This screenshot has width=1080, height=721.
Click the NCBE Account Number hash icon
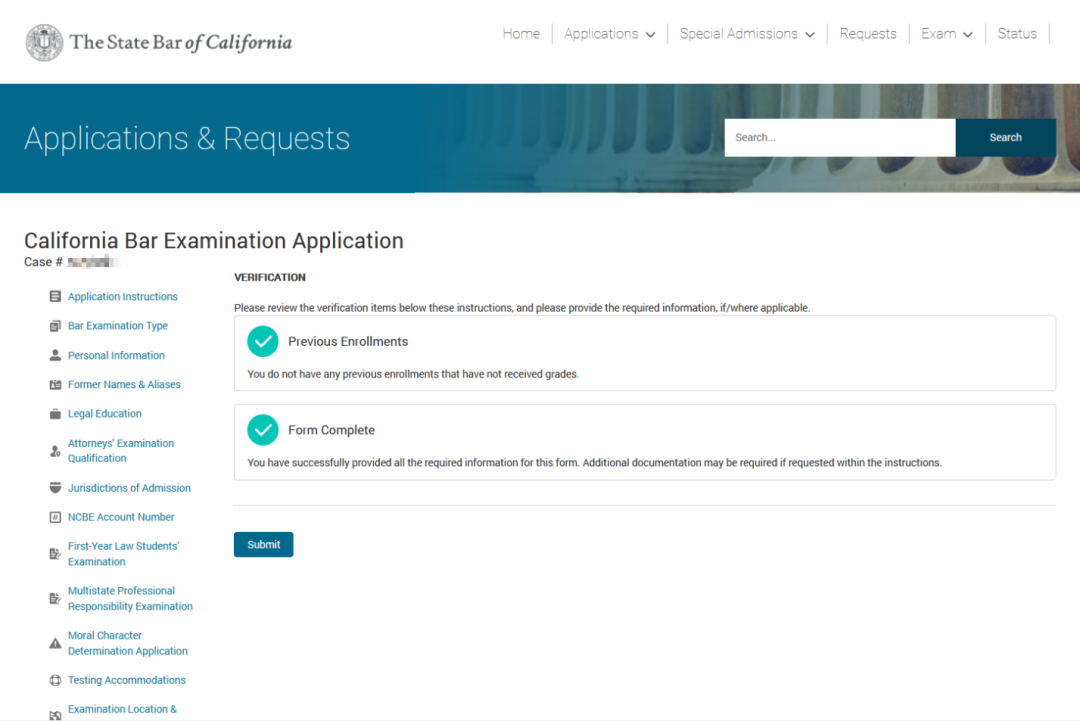click(55, 517)
